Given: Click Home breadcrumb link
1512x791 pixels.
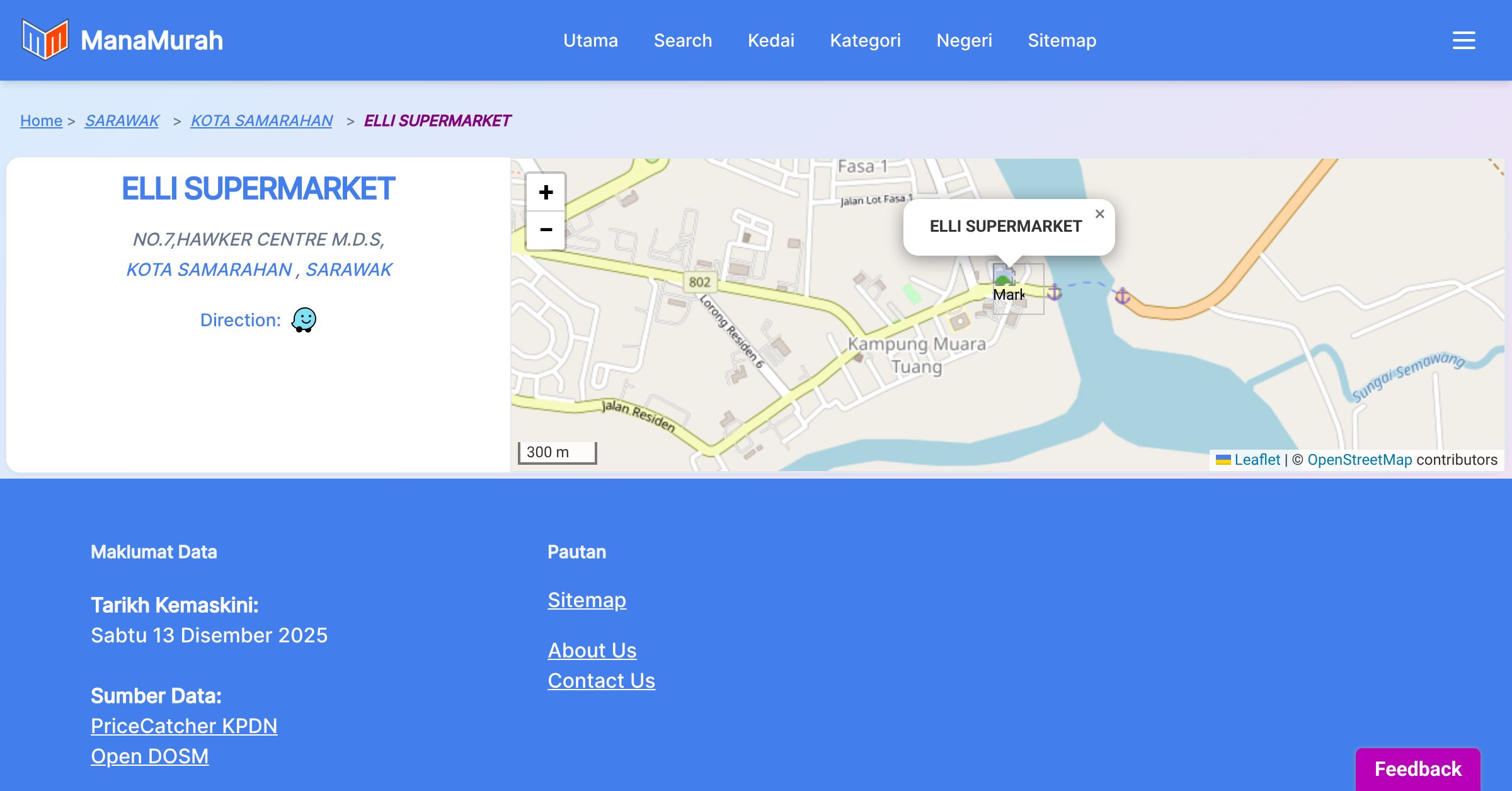Looking at the screenshot, I should 41,120.
